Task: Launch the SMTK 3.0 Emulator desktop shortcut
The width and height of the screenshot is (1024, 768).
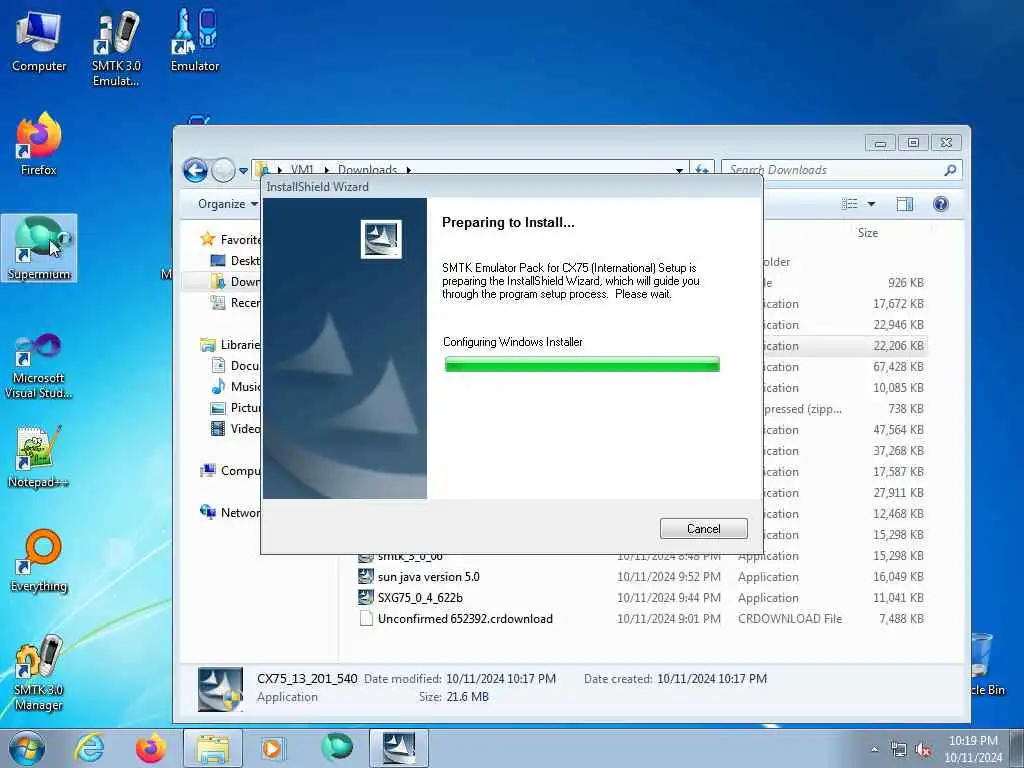Action: 116,48
